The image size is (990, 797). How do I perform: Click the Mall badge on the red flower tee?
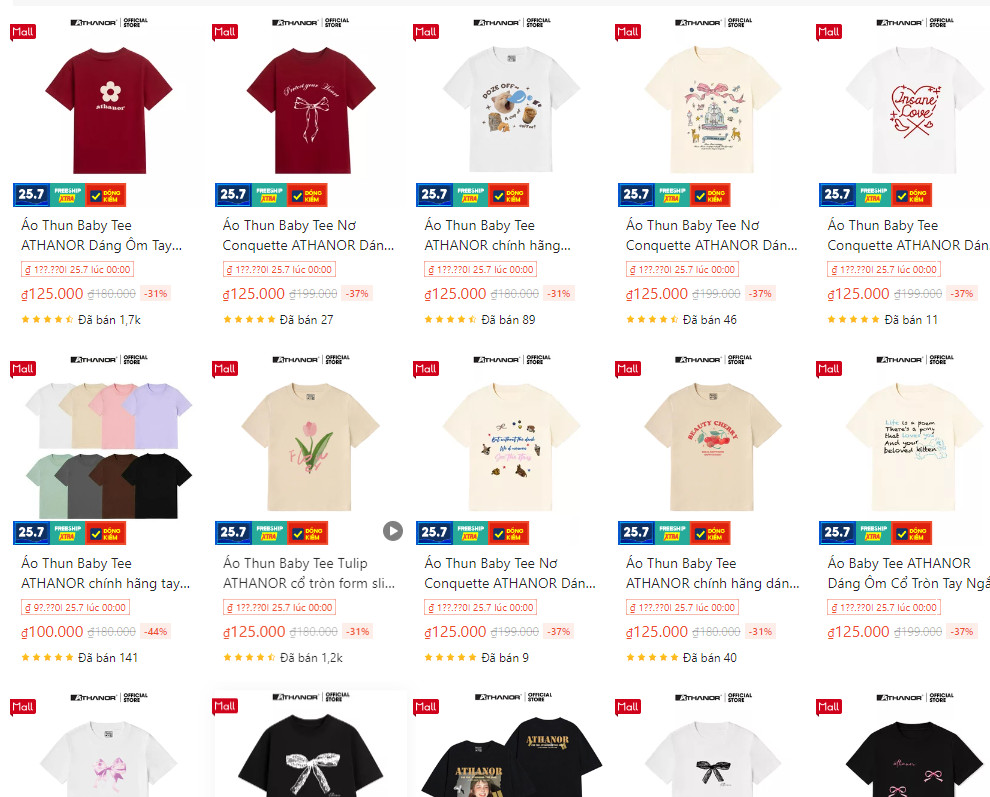[23, 32]
